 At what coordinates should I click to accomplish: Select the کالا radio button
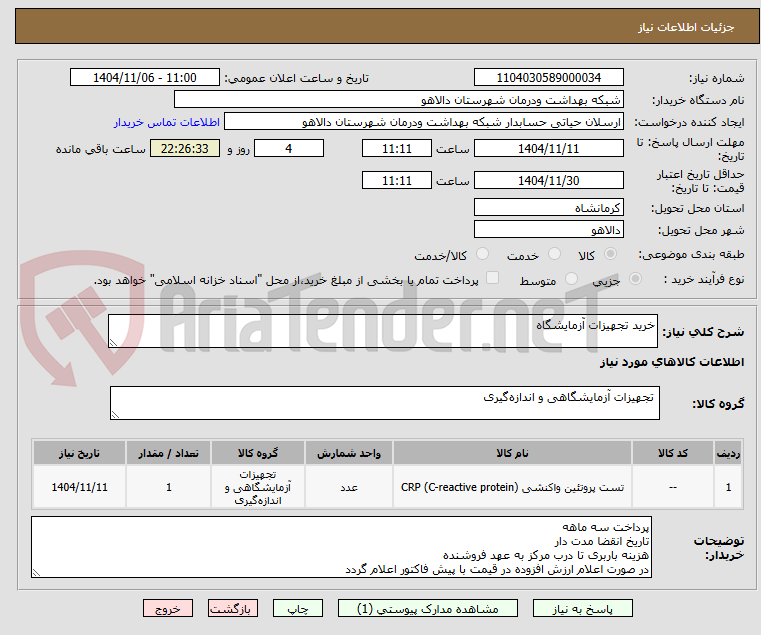pyautogui.click(x=611, y=254)
